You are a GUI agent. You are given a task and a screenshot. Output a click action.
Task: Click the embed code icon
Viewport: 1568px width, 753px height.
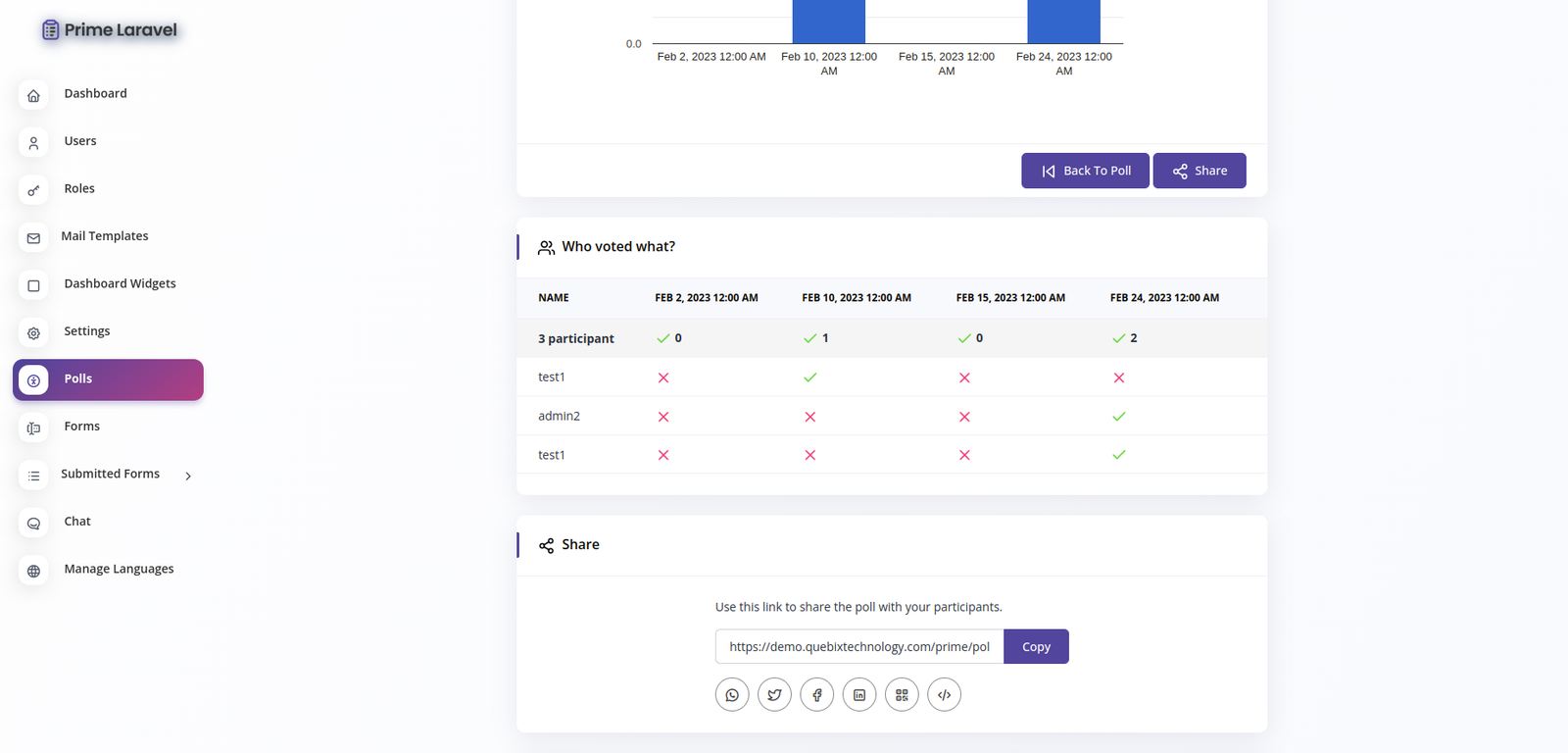[x=944, y=694]
